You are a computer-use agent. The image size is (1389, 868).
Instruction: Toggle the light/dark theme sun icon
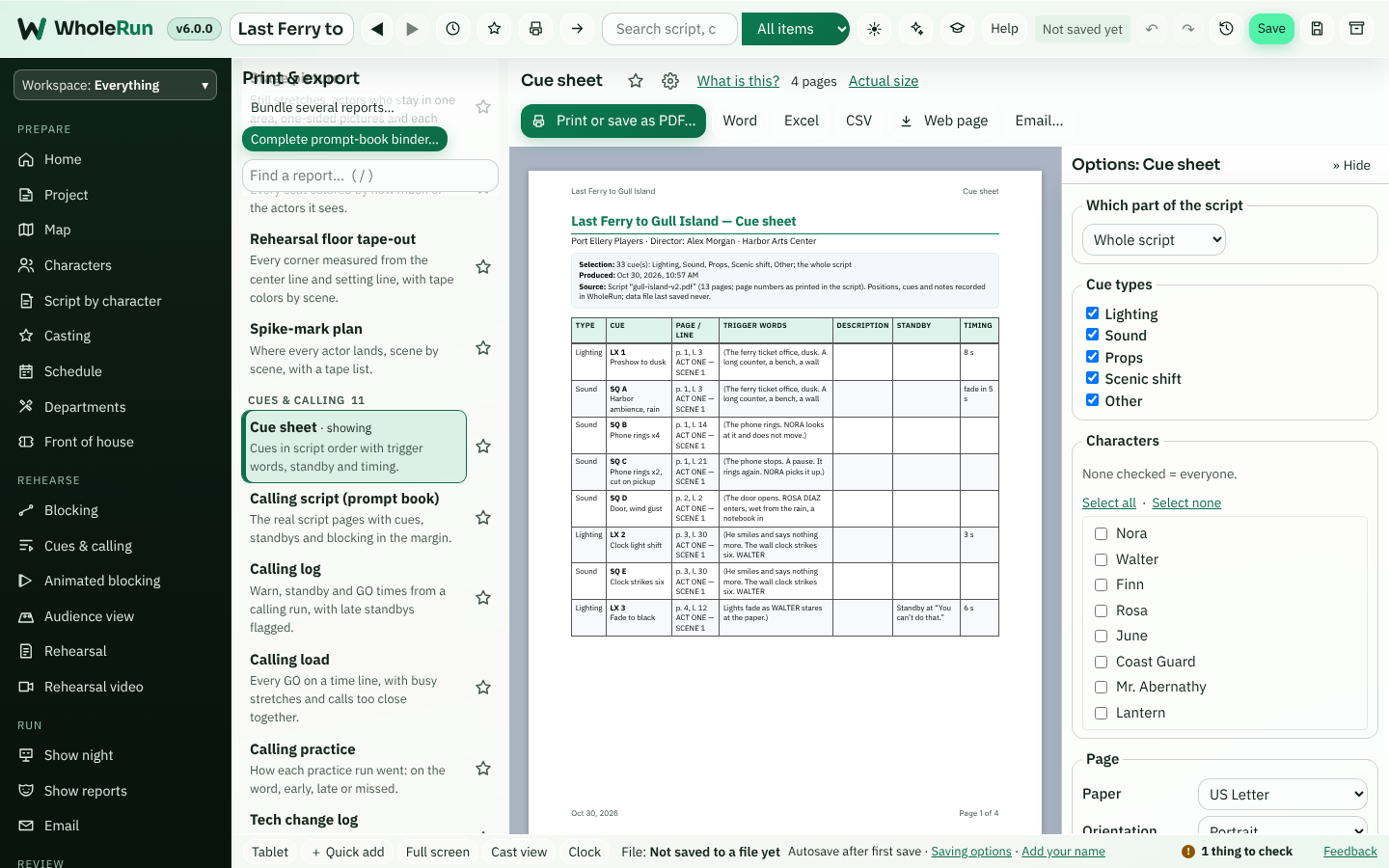874,29
